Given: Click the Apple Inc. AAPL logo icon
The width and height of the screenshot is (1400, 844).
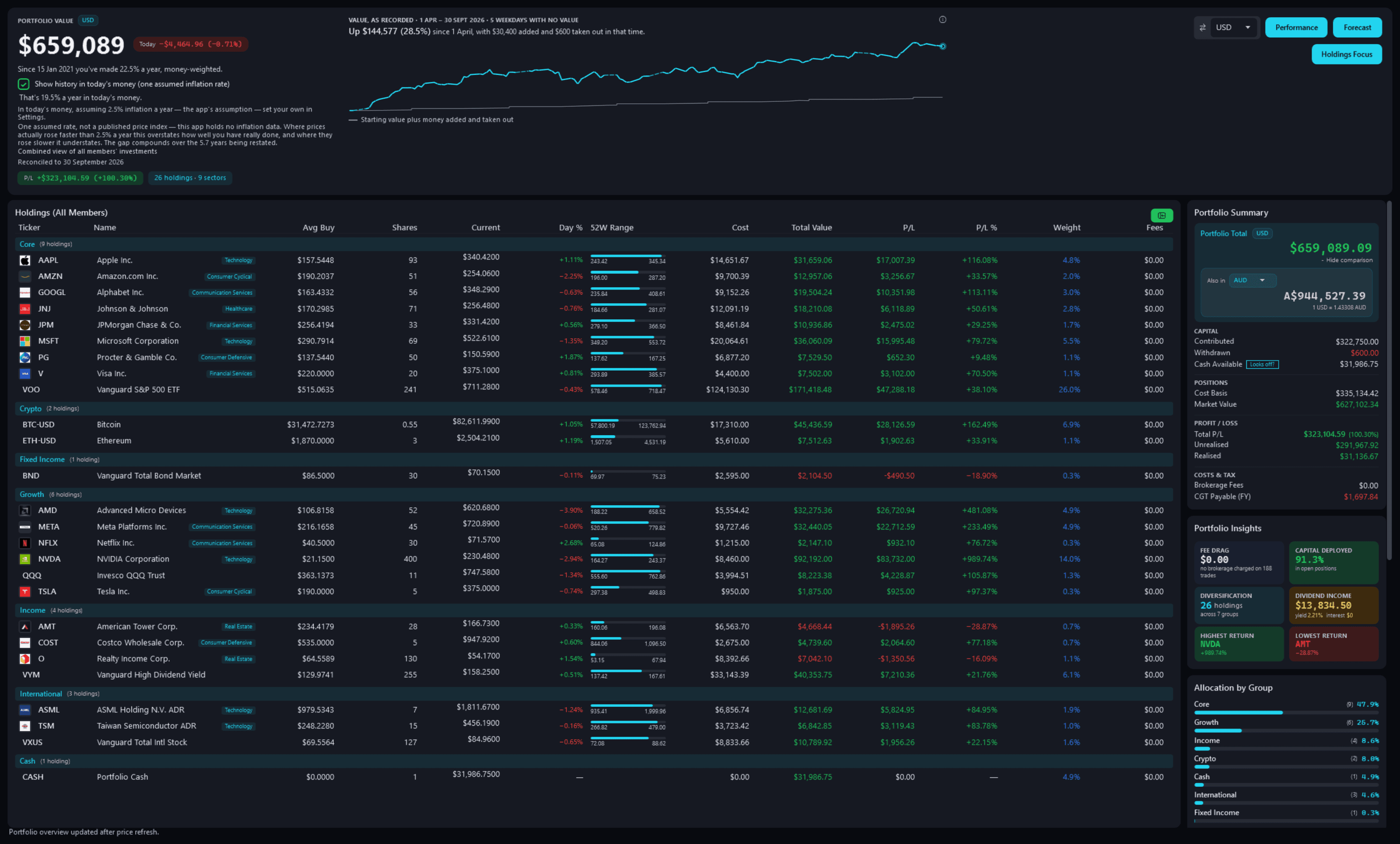Looking at the screenshot, I should (x=25, y=260).
